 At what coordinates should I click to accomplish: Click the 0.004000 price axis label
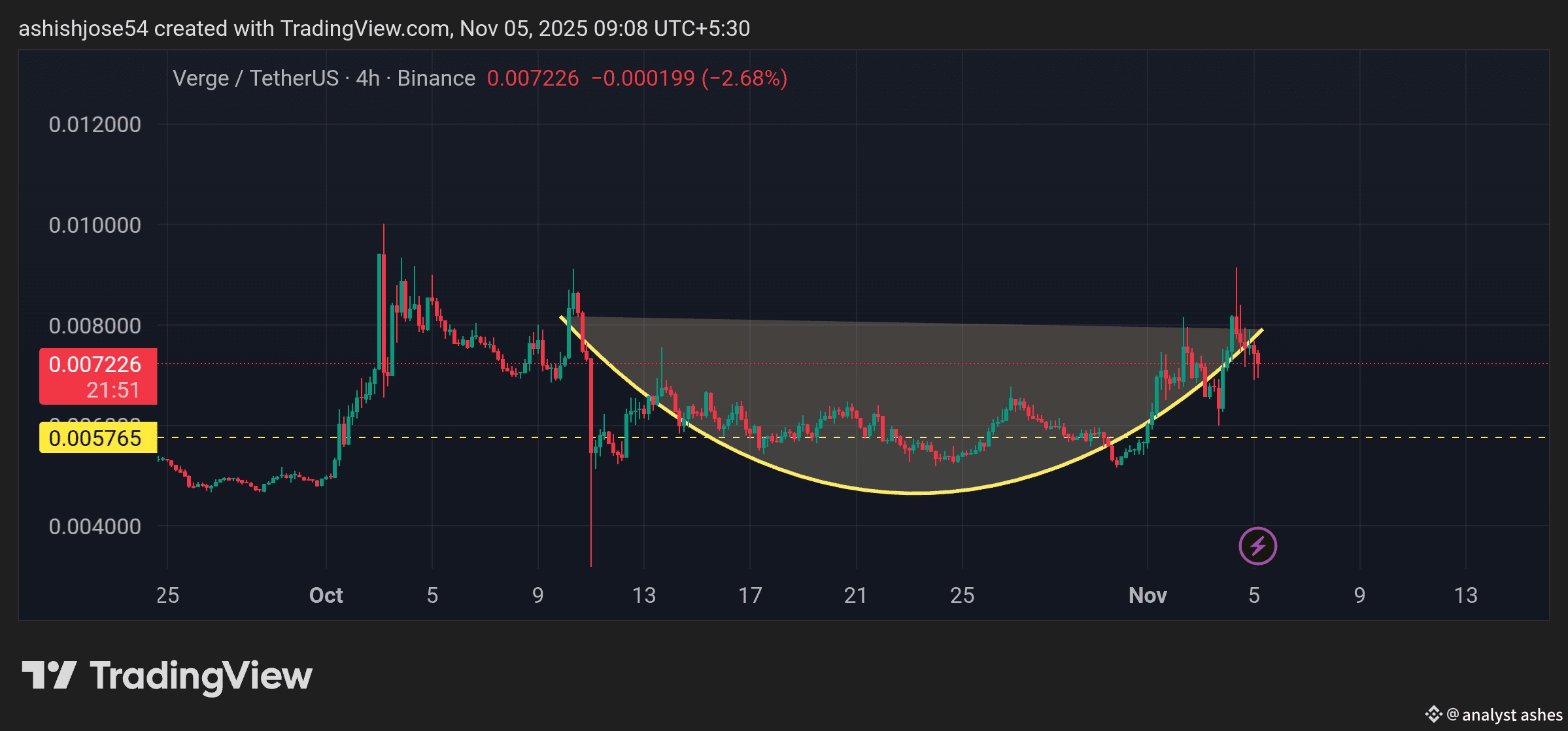pyautogui.click(x=95, y=526)
